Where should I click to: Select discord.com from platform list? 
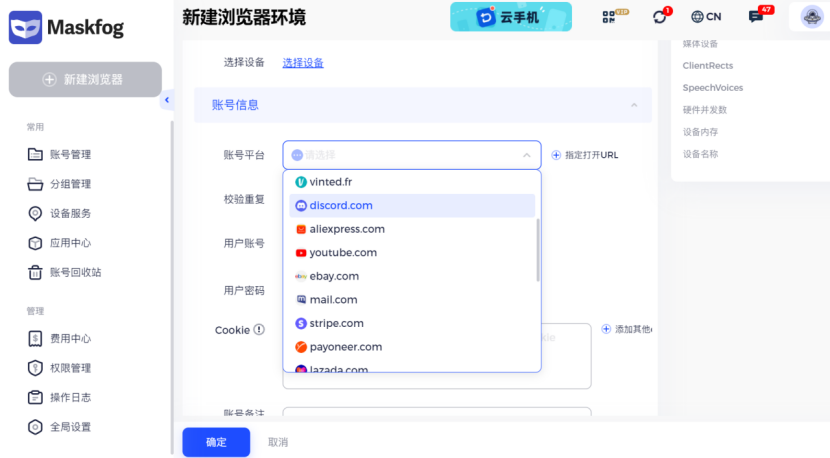coord(412,205)
